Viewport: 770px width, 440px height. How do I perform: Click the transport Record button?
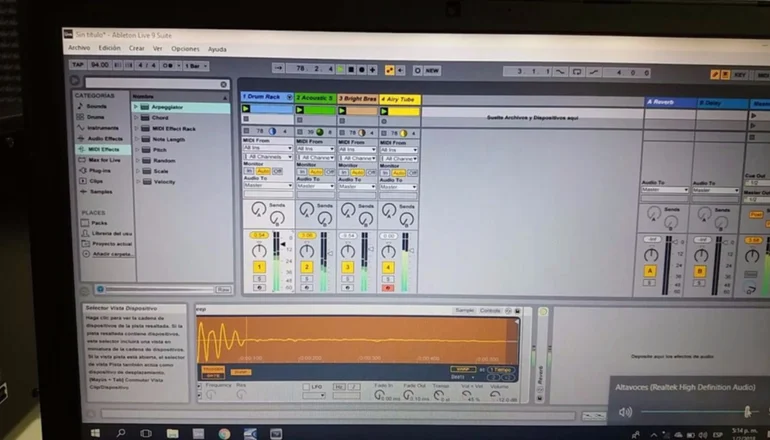pyautogui.click(x=362, y=70)
